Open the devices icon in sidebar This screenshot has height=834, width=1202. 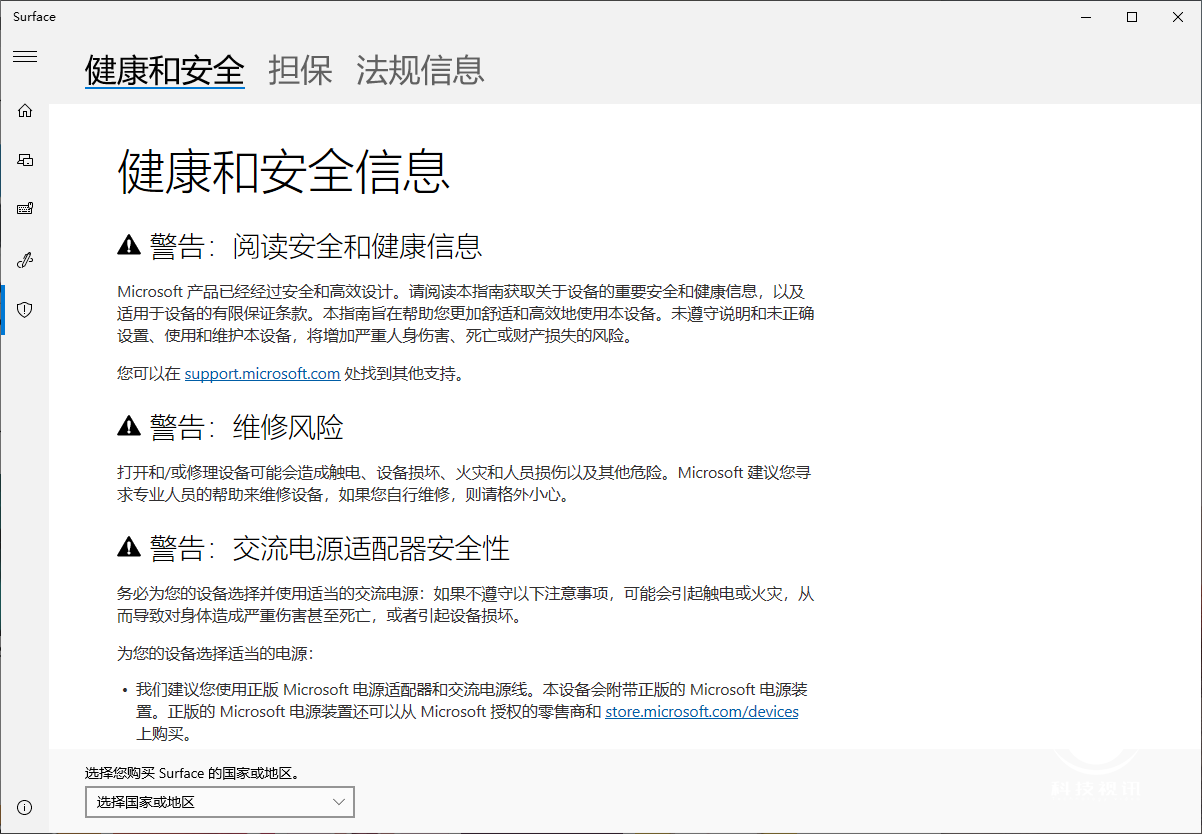(x=25, y=159)
